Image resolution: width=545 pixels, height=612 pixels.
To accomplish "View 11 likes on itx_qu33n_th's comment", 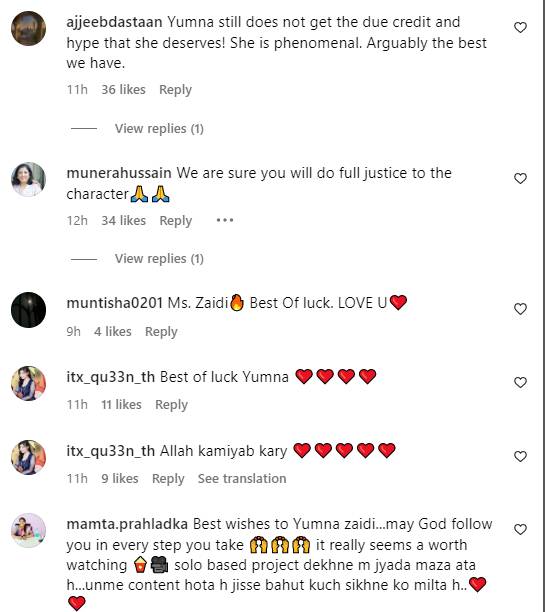I will tap(121, 405).
